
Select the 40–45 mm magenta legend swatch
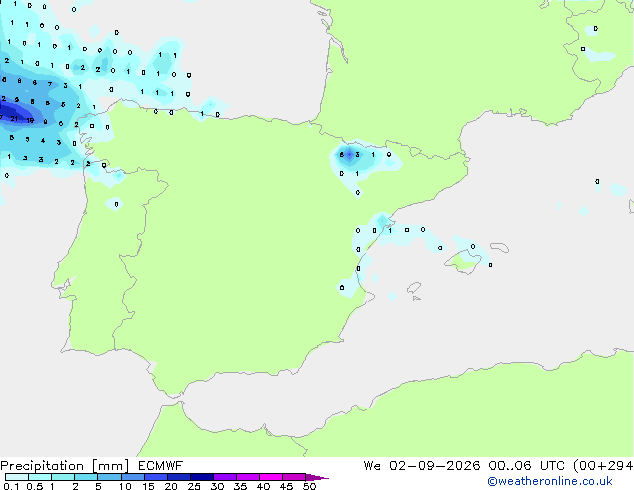[x=271, y=477]
